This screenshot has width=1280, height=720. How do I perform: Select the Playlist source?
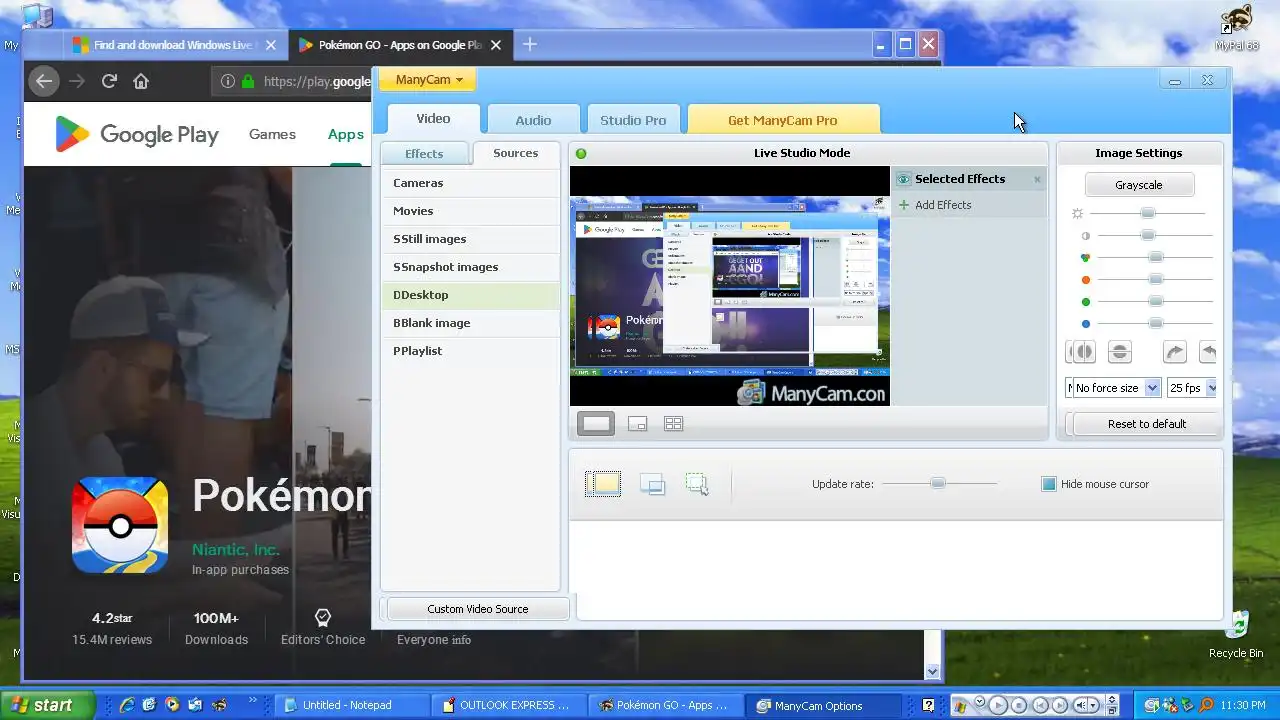coord(470,351)
